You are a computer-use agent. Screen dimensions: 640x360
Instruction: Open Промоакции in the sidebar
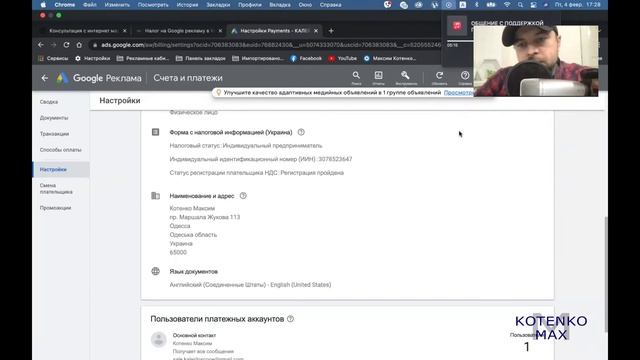(x=56, y=208)
